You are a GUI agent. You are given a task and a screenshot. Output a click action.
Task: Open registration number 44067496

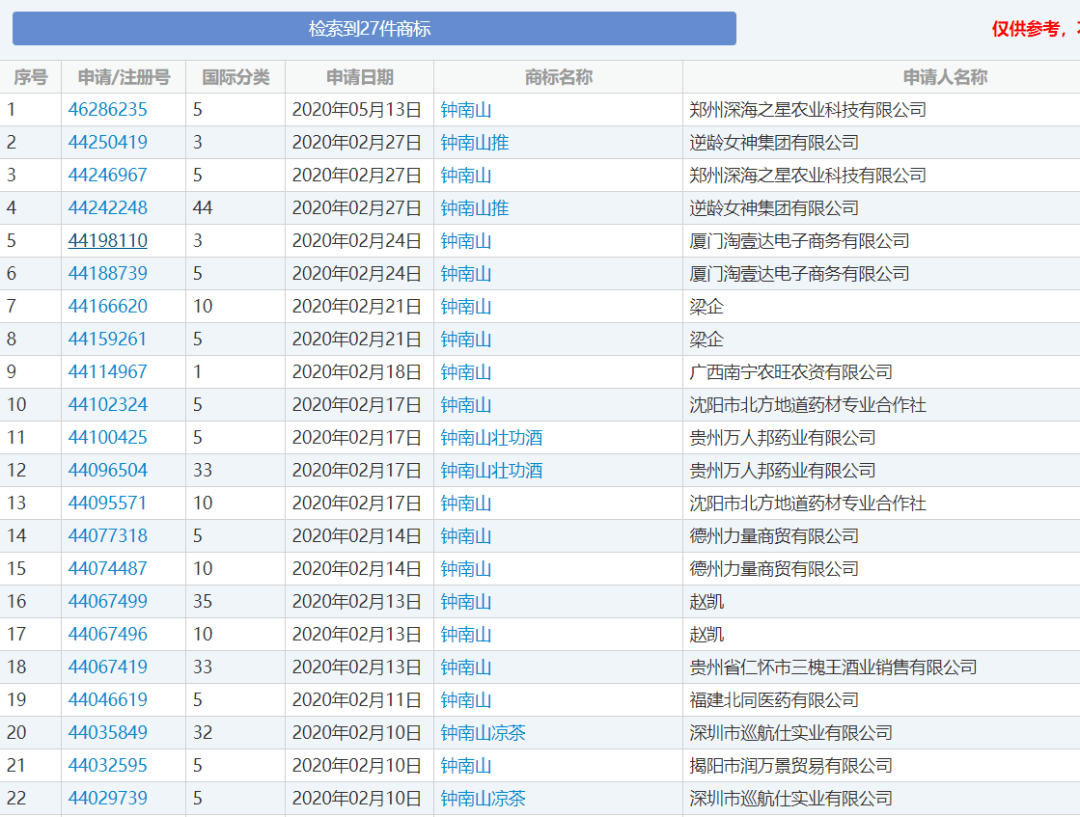(x=107, y=634)
